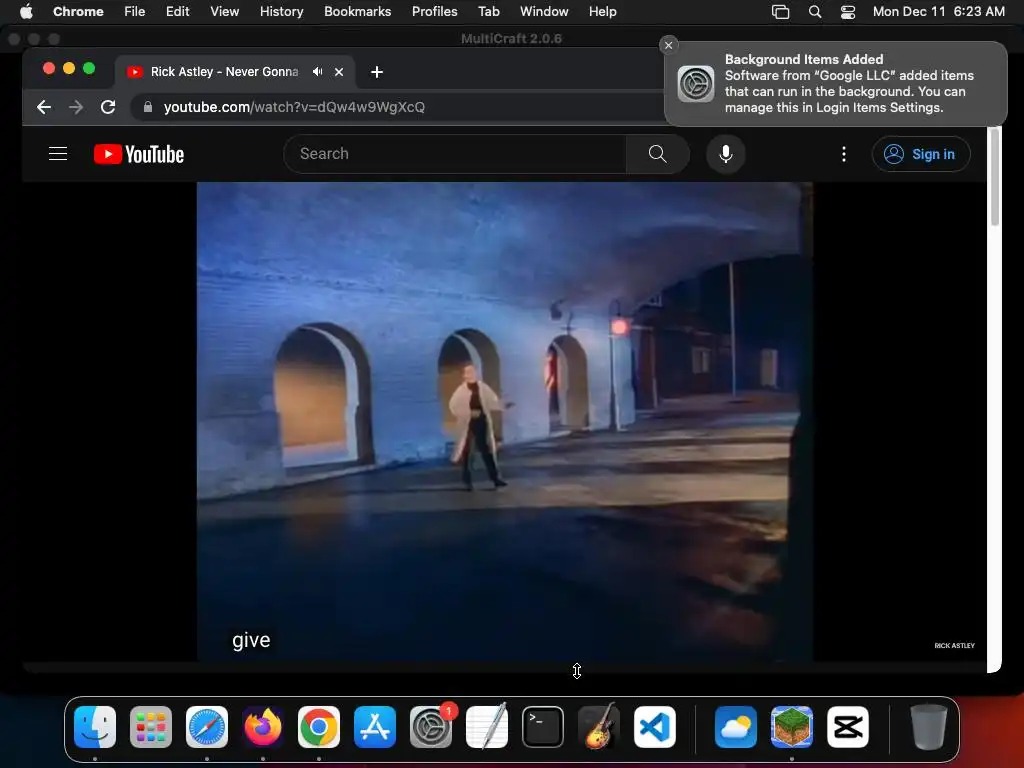Open Finder from the Dock

pyautogui.click(x=95, y=727)
